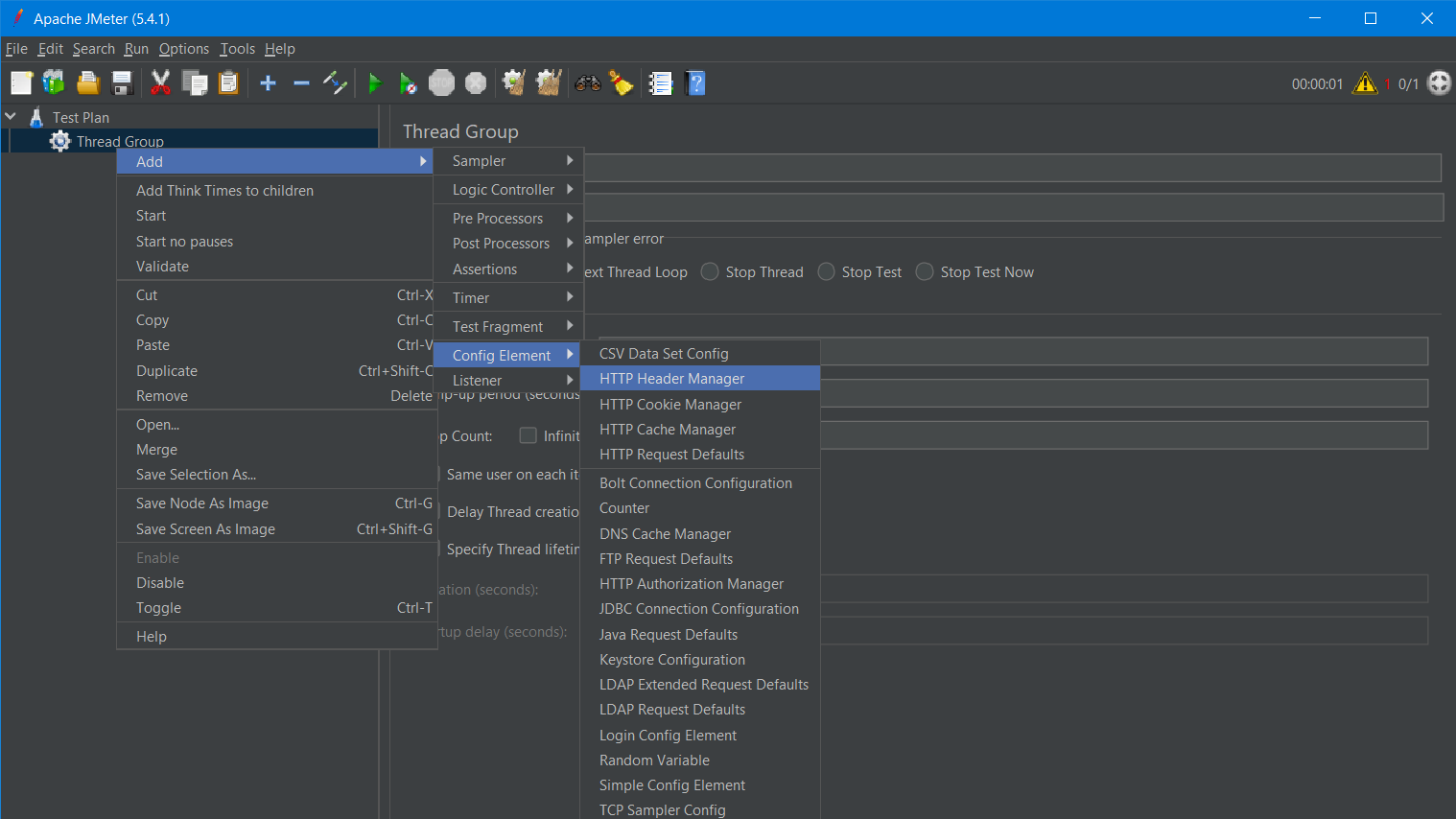This screenshot has width=1456, height=819.
Task: Open the Search menu
Action: click(x=94, y=49)
